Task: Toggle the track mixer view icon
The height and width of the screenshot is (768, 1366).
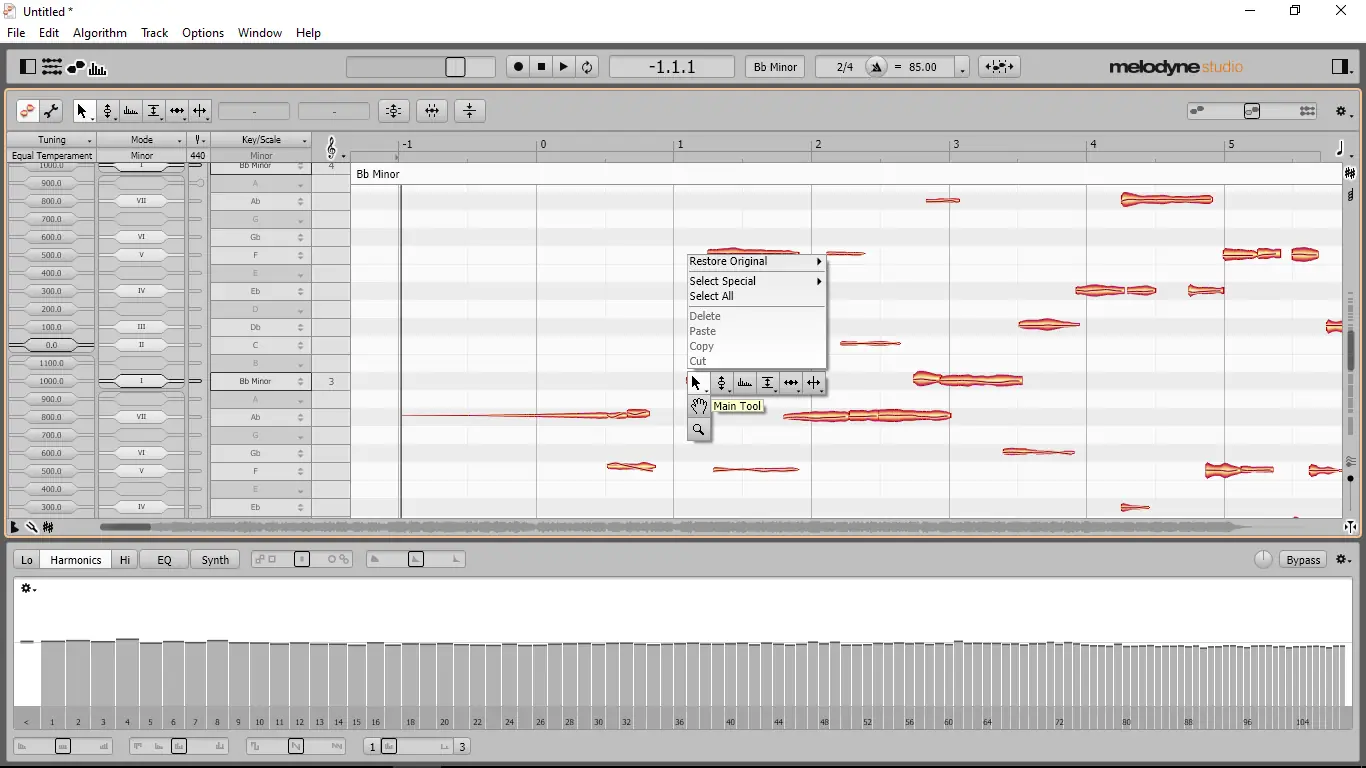Action: pyautogui.click(x=51, y=67)
